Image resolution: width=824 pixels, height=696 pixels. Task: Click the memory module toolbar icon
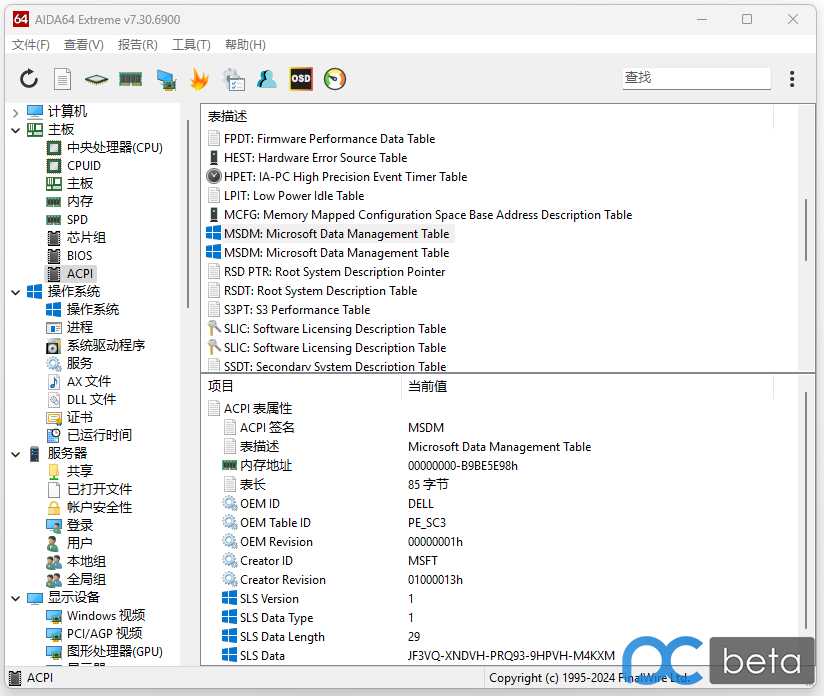130,79
